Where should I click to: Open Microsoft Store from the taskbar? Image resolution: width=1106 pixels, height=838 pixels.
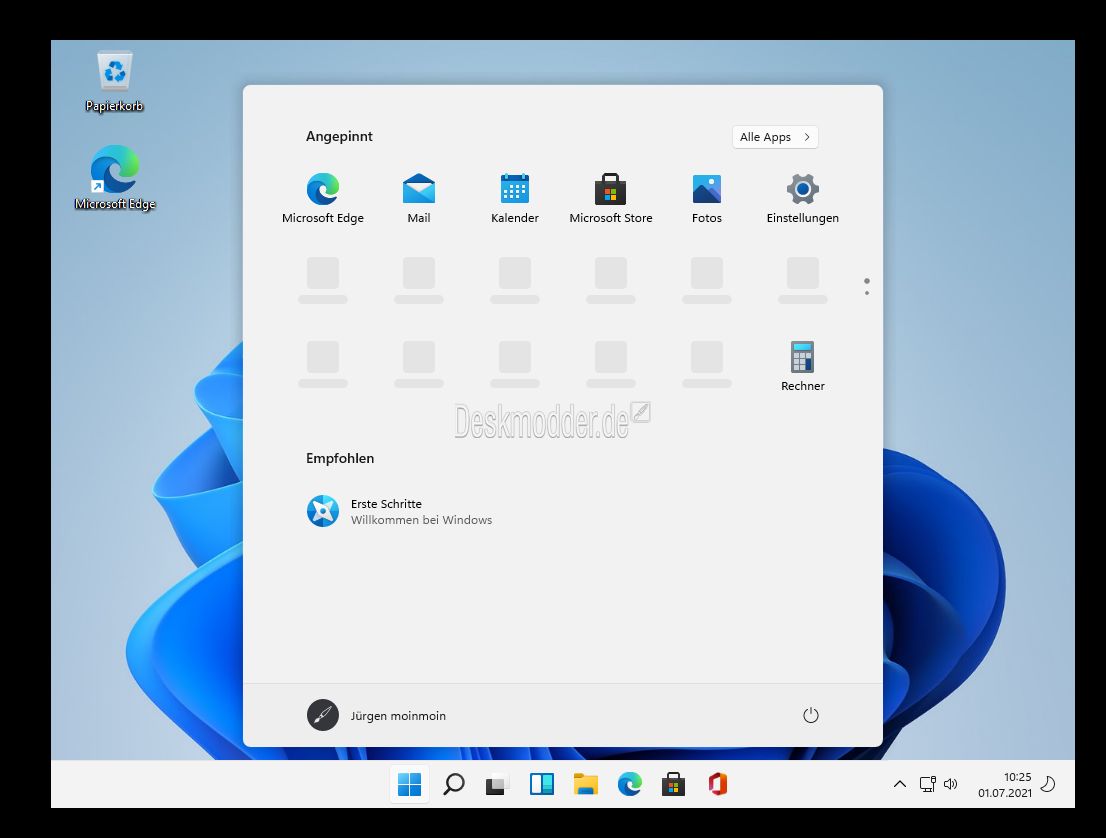coord(674,784)
